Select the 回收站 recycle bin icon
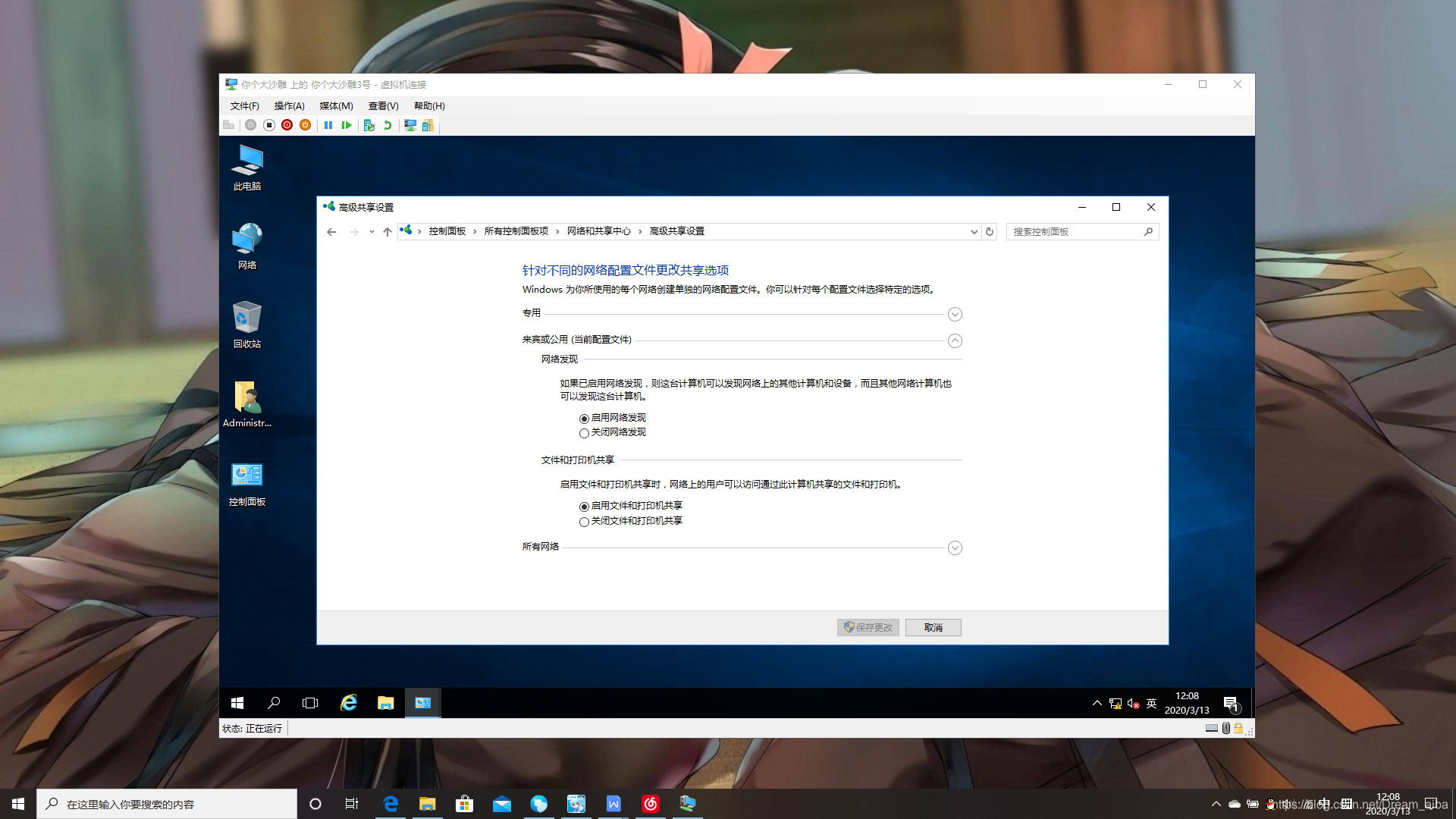 coord(247,325)
